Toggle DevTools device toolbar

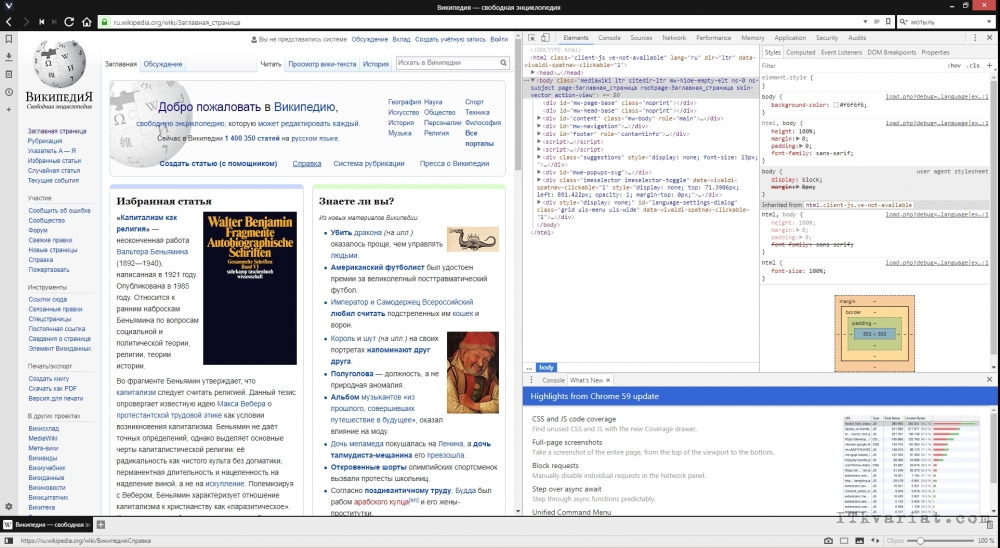pos(545,38)
